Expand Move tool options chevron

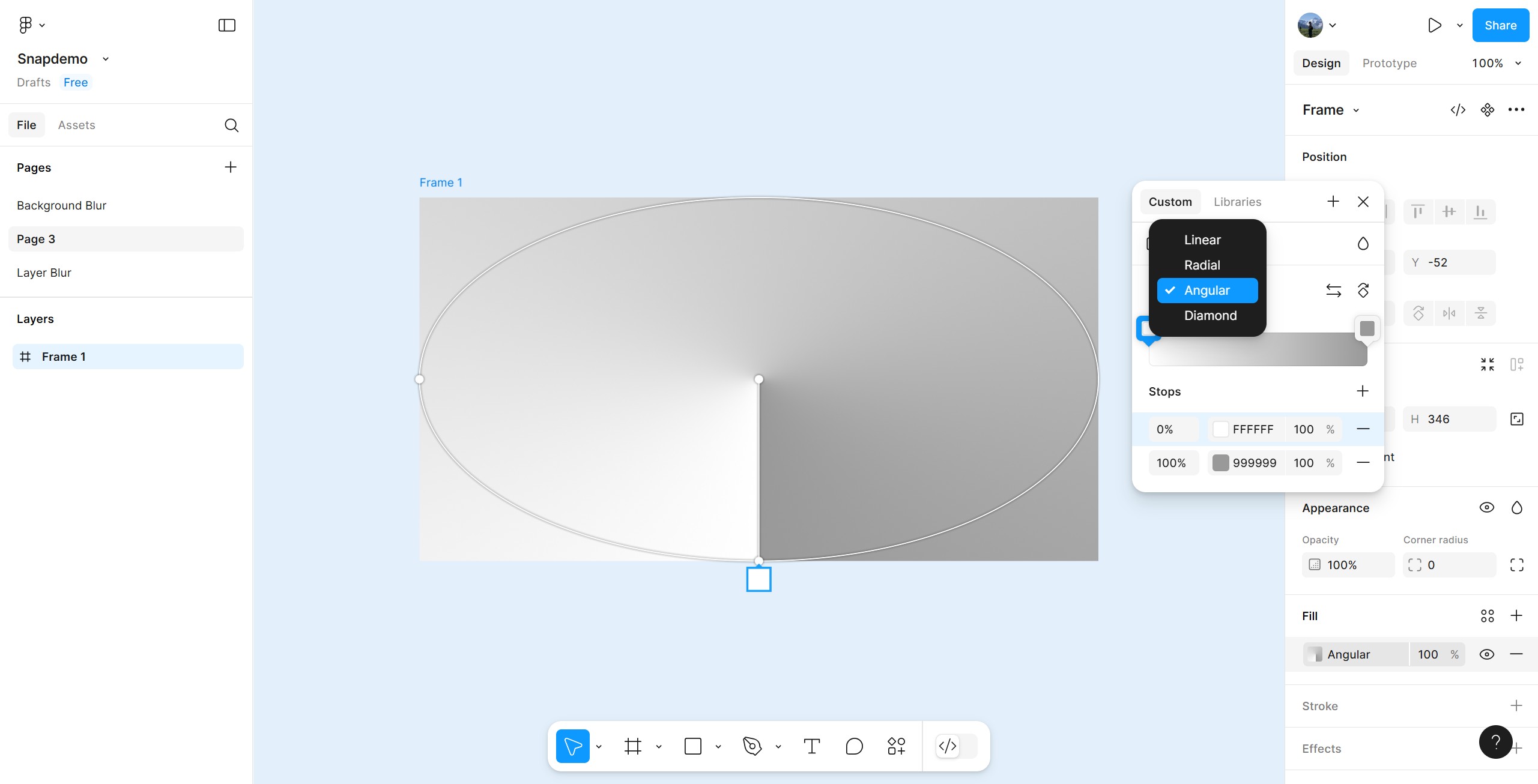tap(598, 747)
